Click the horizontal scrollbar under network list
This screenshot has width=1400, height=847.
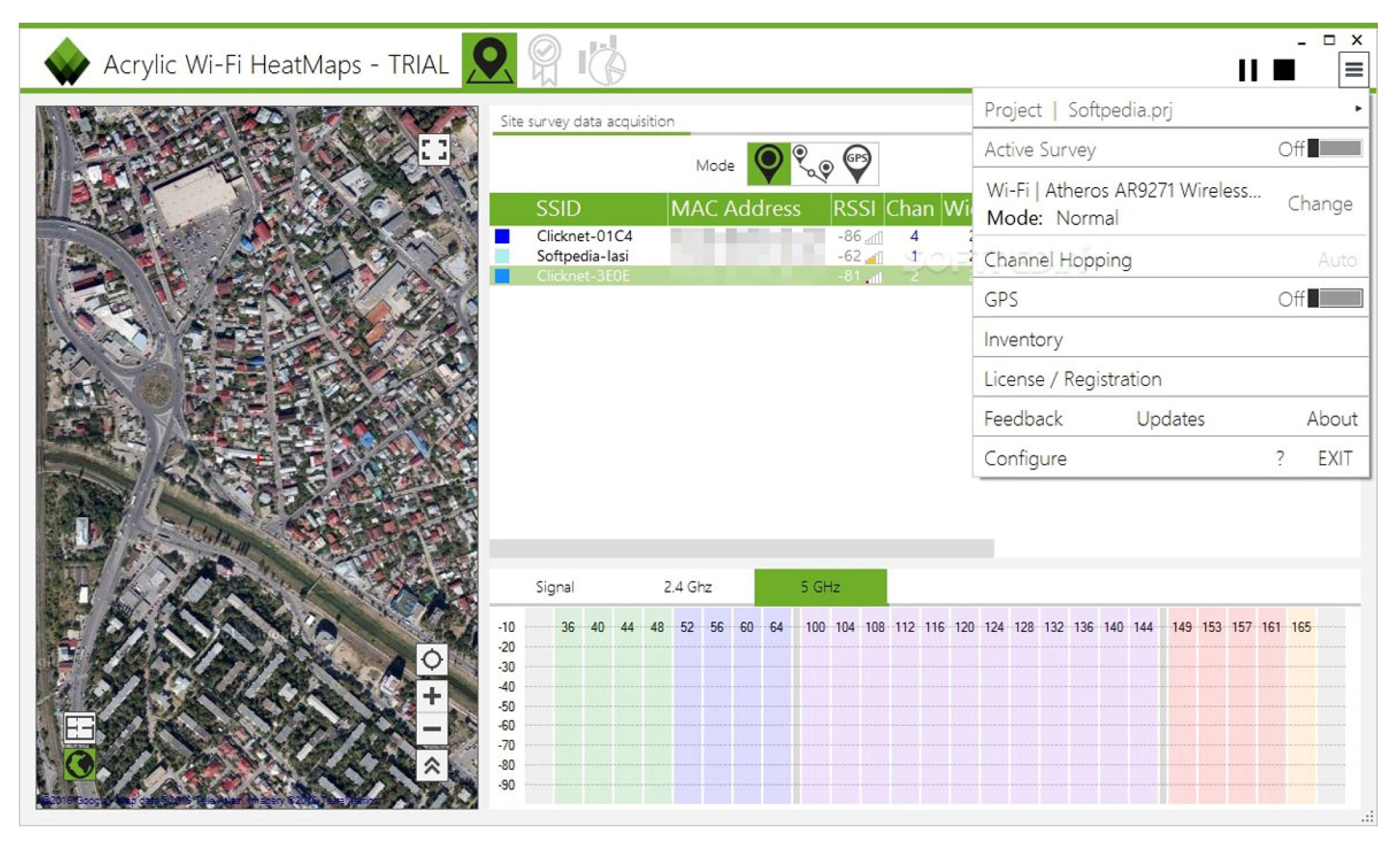coord(742,548)
